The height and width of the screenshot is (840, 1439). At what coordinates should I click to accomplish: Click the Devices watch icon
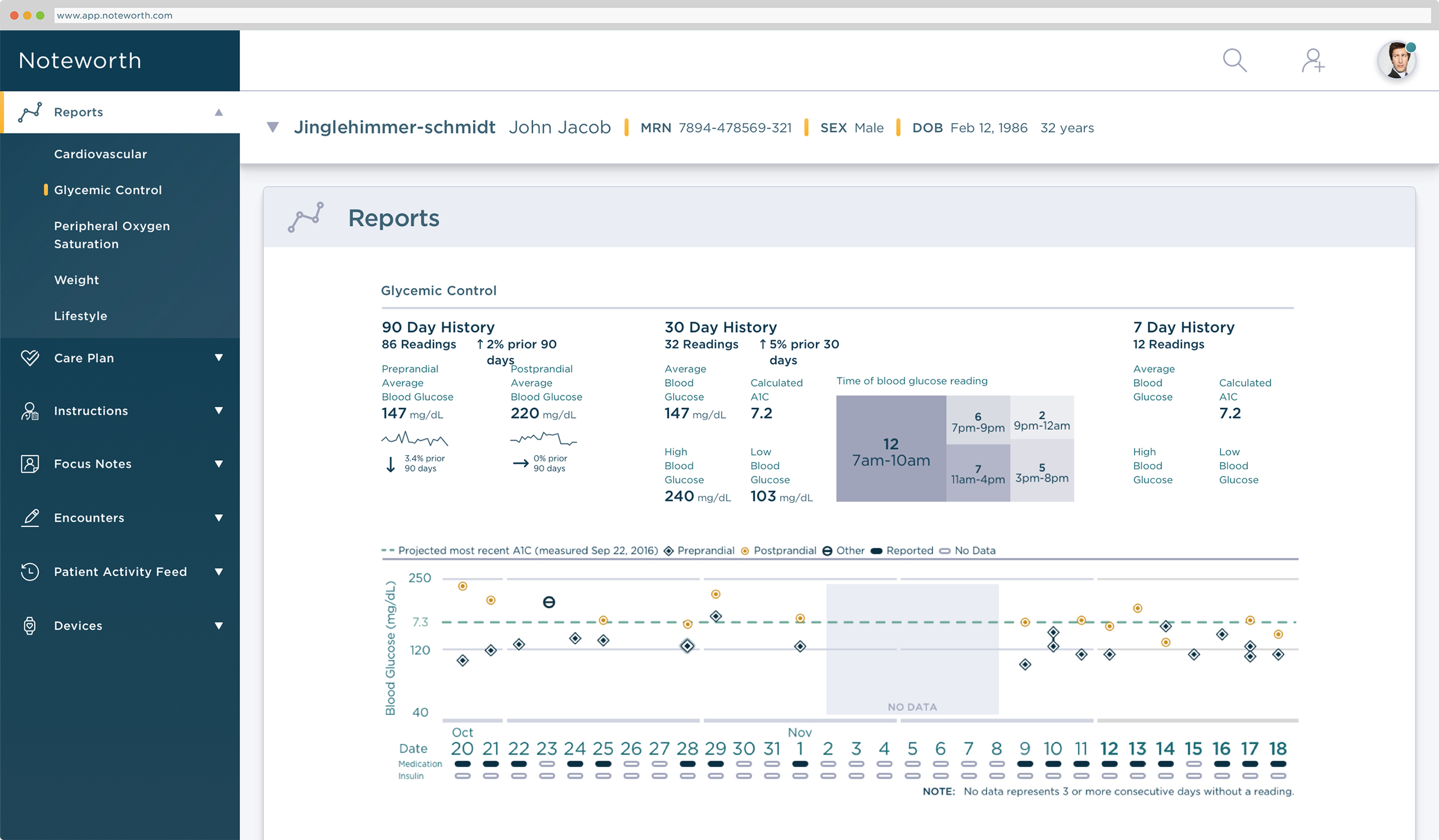coord(30,625)
